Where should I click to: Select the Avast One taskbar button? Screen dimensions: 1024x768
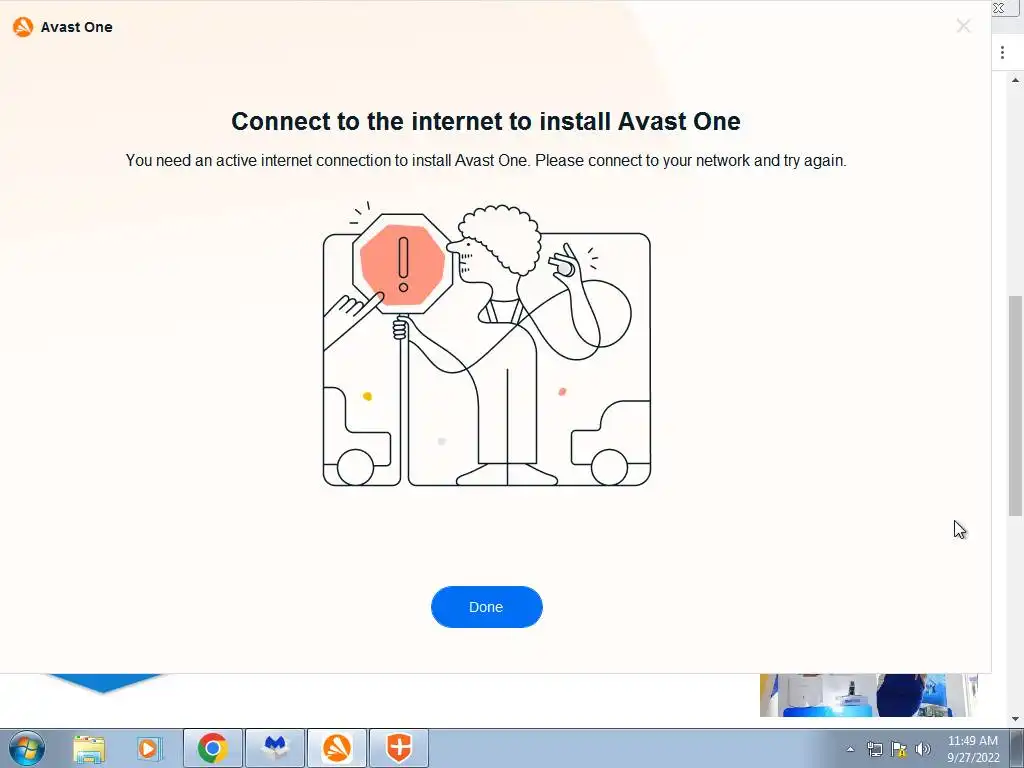click(337, 748)
